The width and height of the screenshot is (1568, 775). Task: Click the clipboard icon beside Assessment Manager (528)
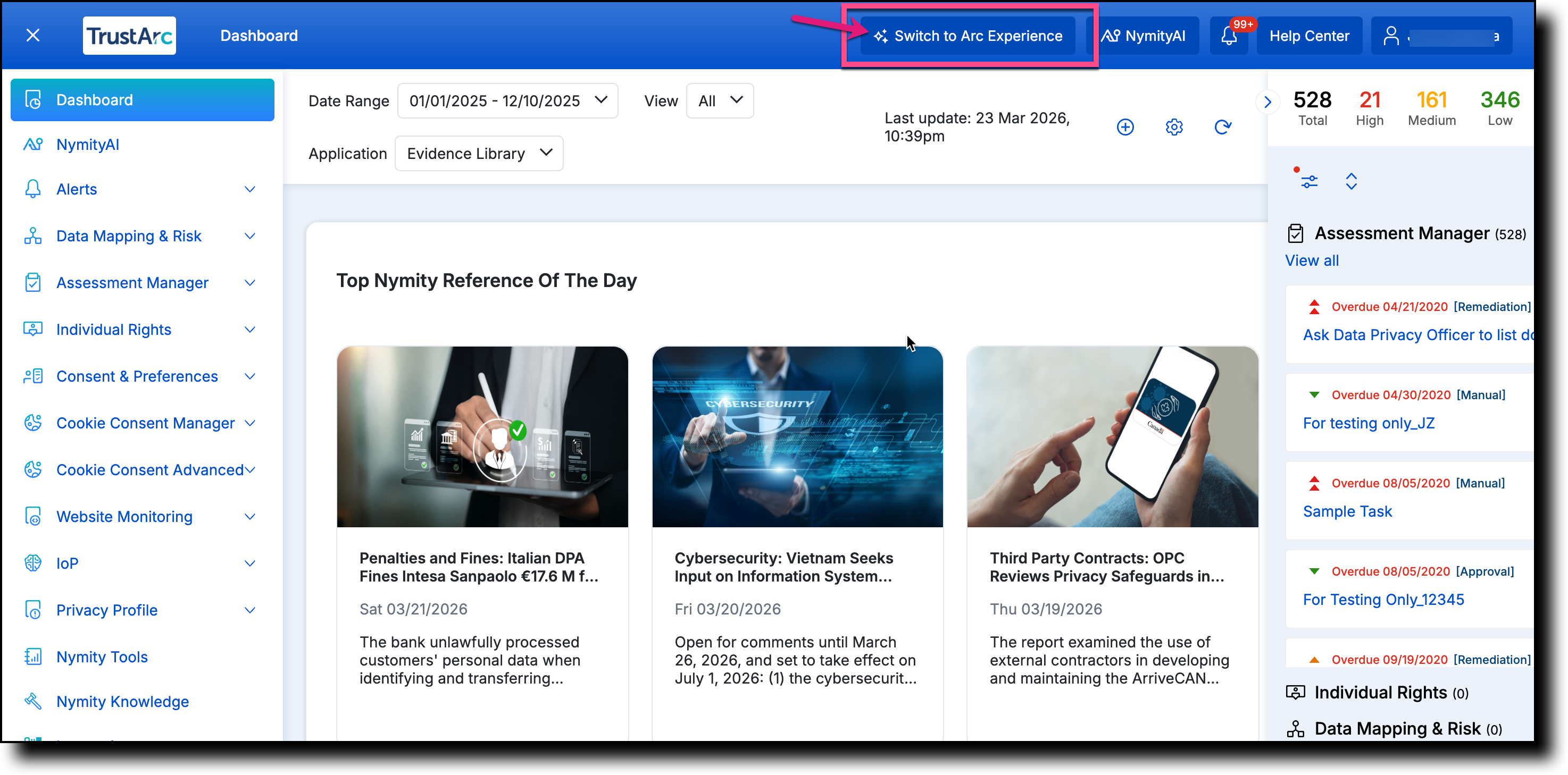tap(1295, 233)
